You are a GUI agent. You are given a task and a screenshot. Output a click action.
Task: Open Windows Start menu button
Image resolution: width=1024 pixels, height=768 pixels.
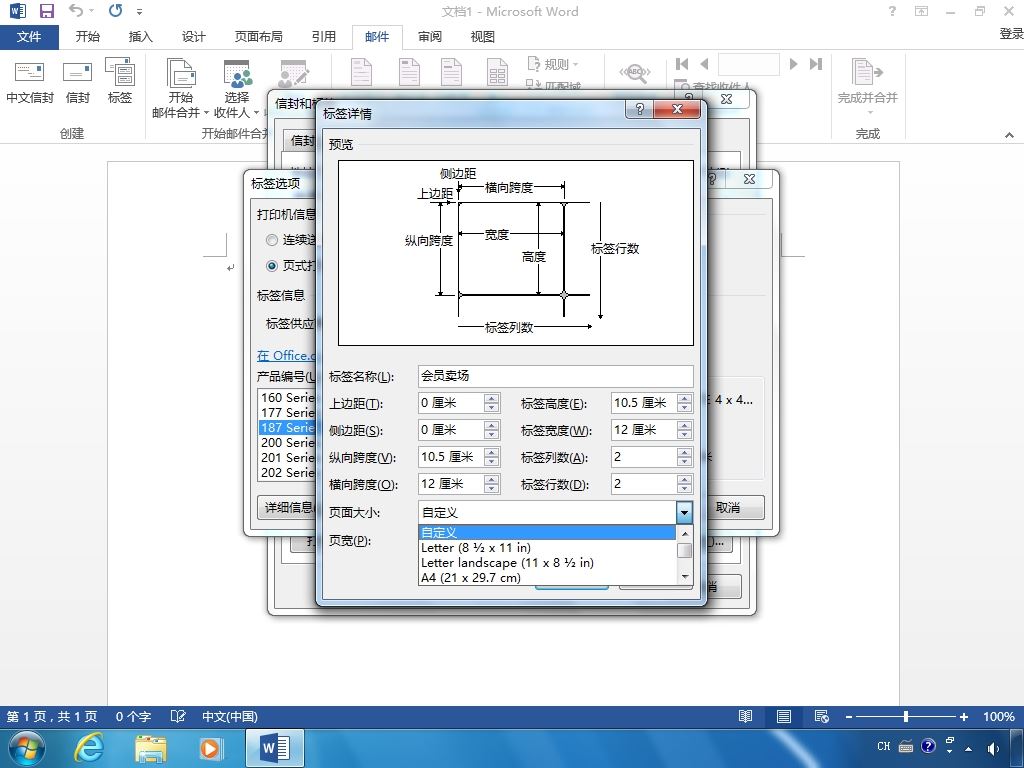[x=27, y=748]
